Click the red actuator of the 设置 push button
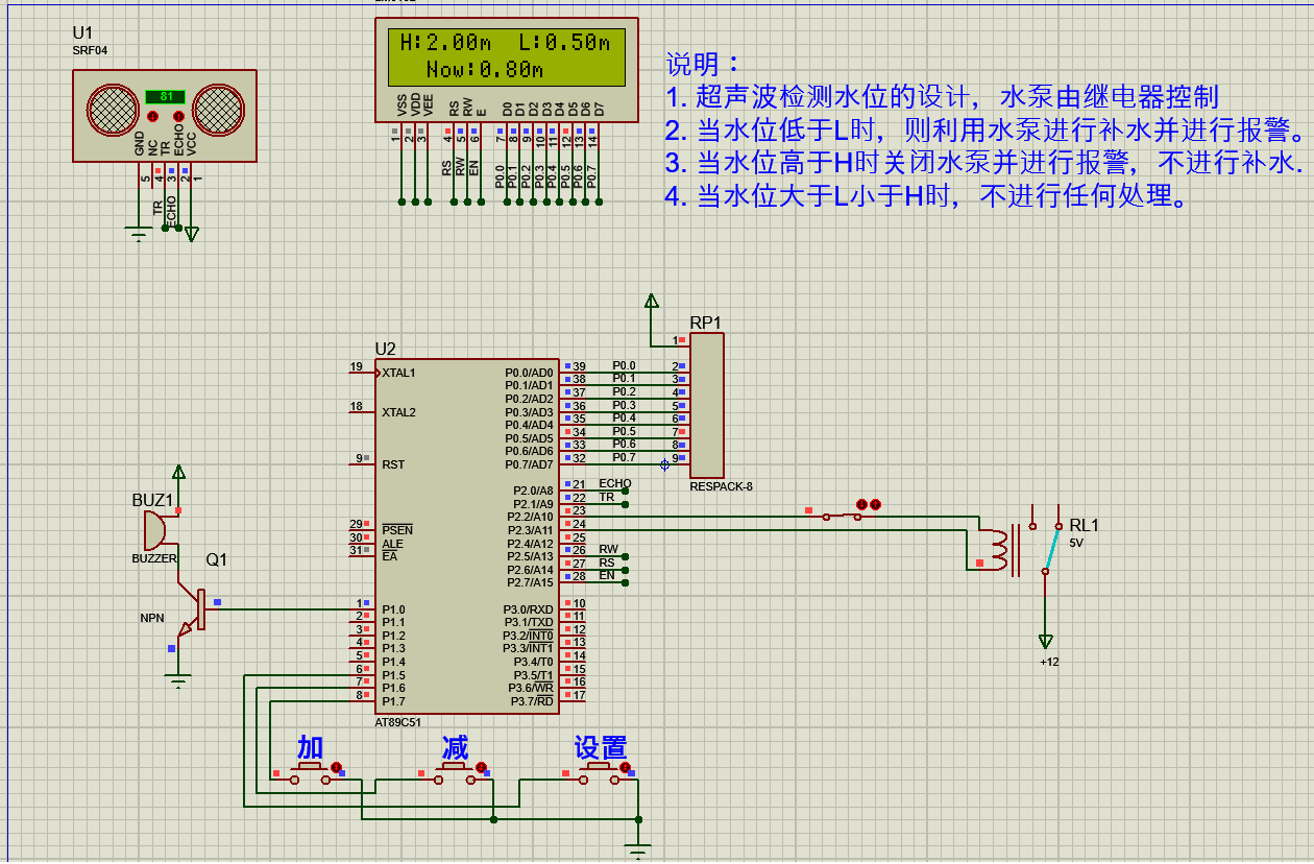1314x864 pixels. pos(625,767)
